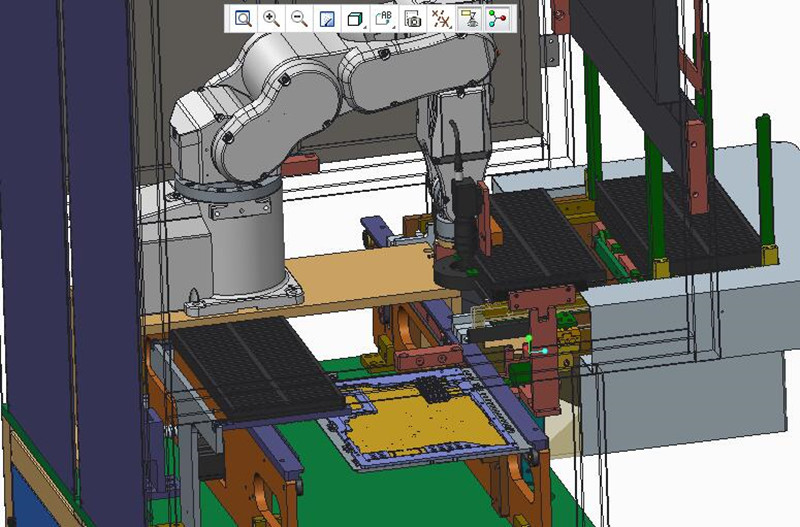This screenshot has width=800, height=527.
Task: Expand the Saved Orientations list
Action: [384, 18]
